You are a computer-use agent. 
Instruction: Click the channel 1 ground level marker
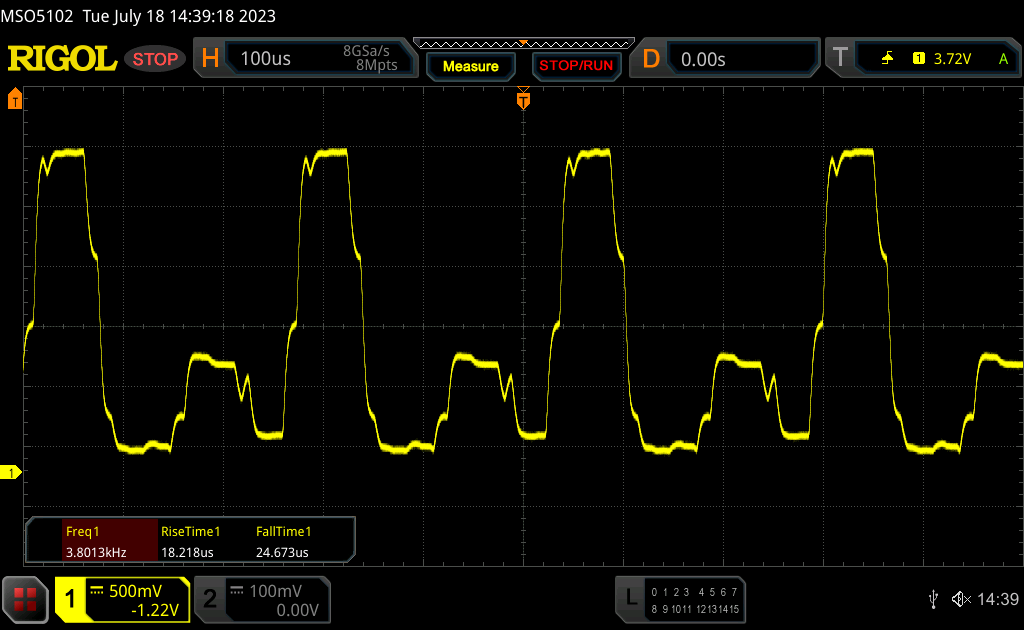coord(10,473)
